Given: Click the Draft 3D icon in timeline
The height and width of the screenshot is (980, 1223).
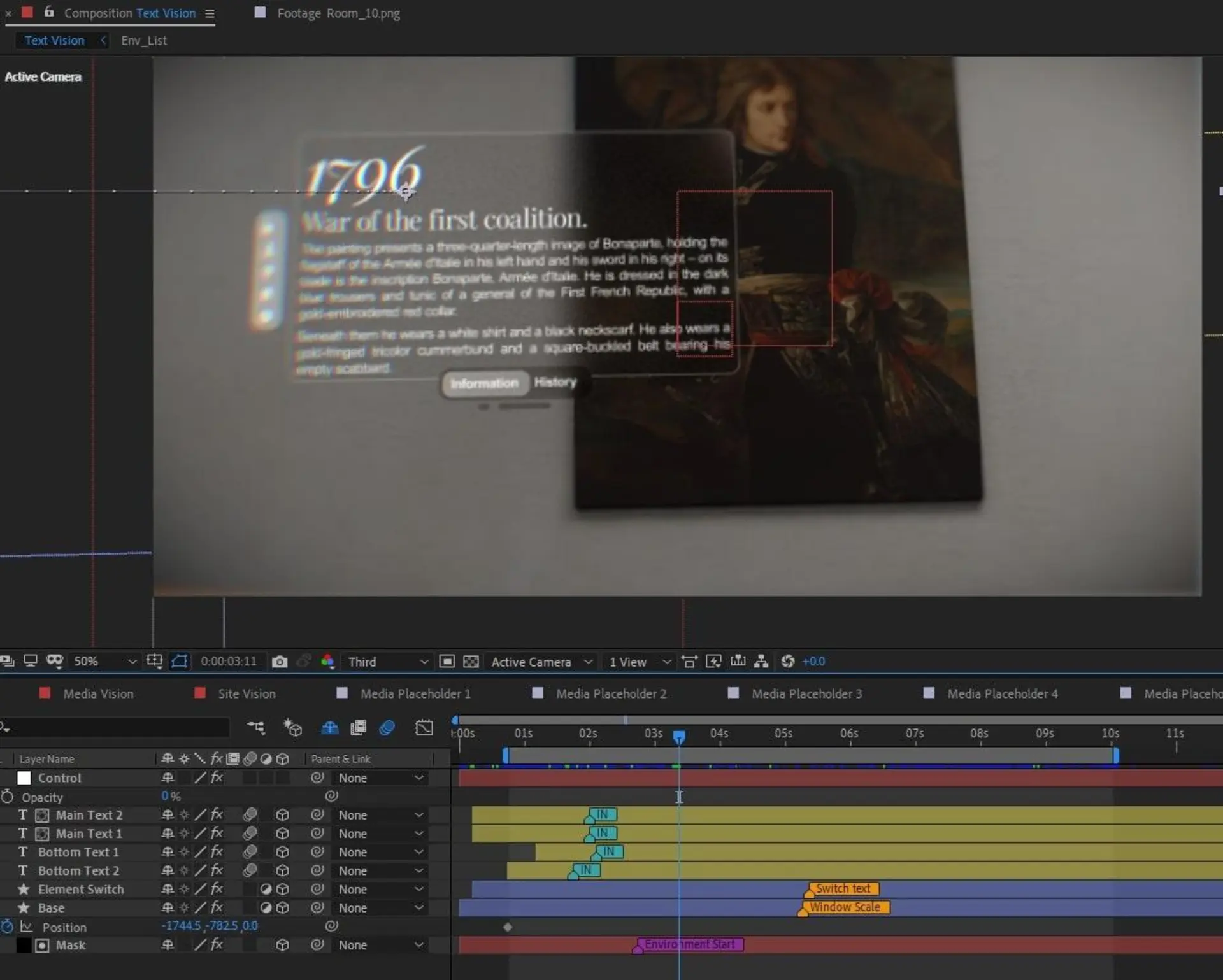Looking at the screenshot, I should (x=293, y=727).
